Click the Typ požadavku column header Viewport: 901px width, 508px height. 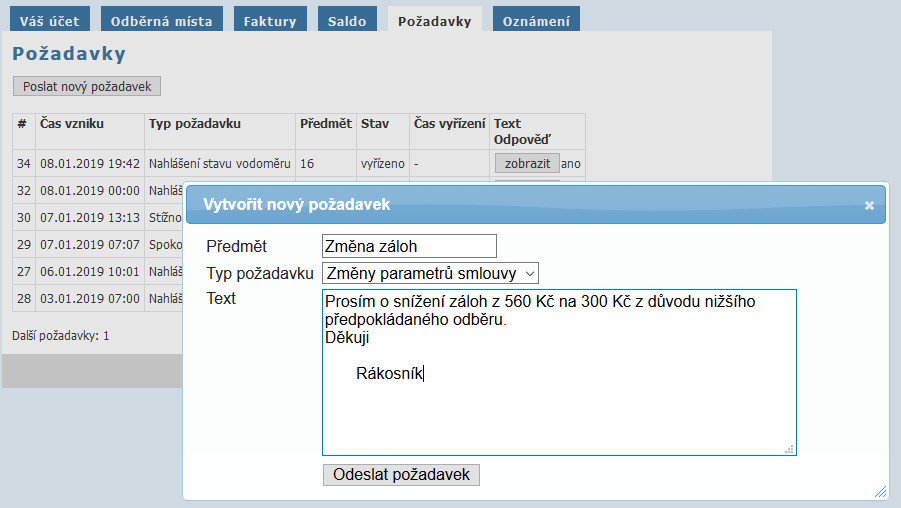pyautogui.click(x=195, y=124)
